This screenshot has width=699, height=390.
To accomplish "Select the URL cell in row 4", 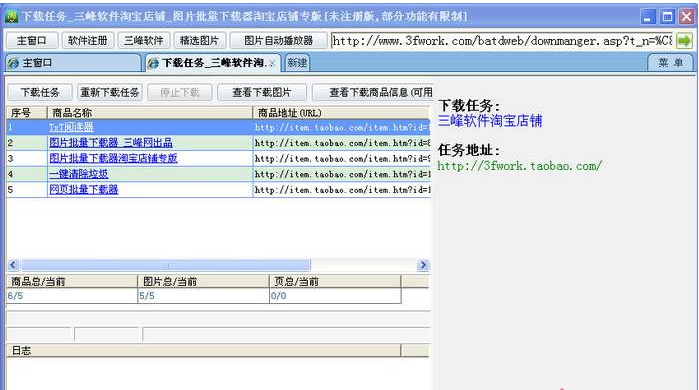I will click(341, 174).
